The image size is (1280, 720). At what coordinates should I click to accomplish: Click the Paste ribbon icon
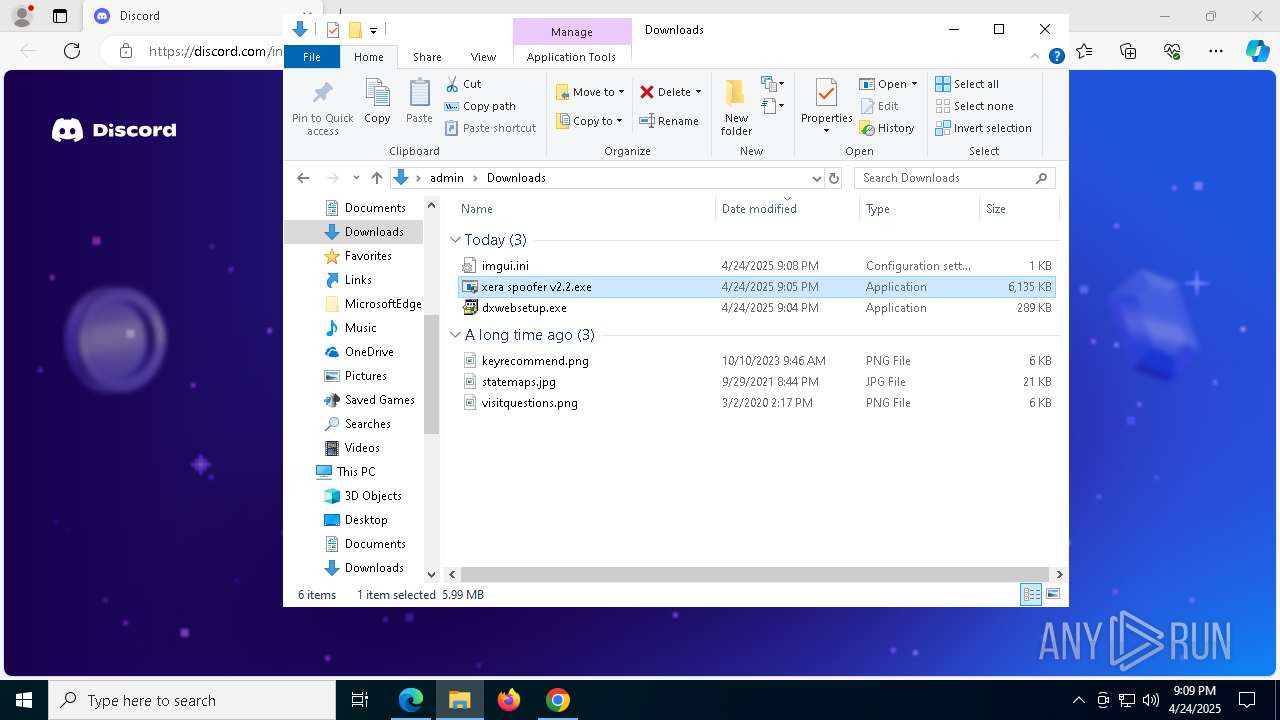tap(419, 95)
